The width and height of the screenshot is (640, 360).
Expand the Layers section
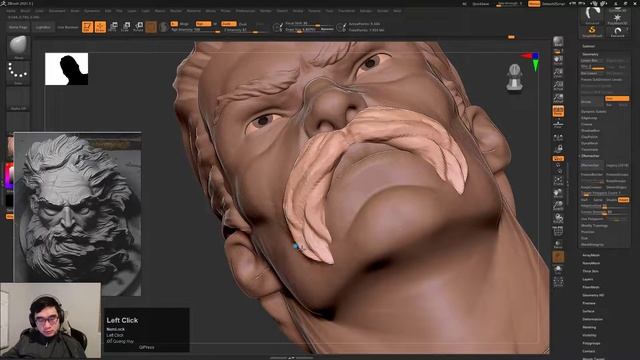click(588, 279)
